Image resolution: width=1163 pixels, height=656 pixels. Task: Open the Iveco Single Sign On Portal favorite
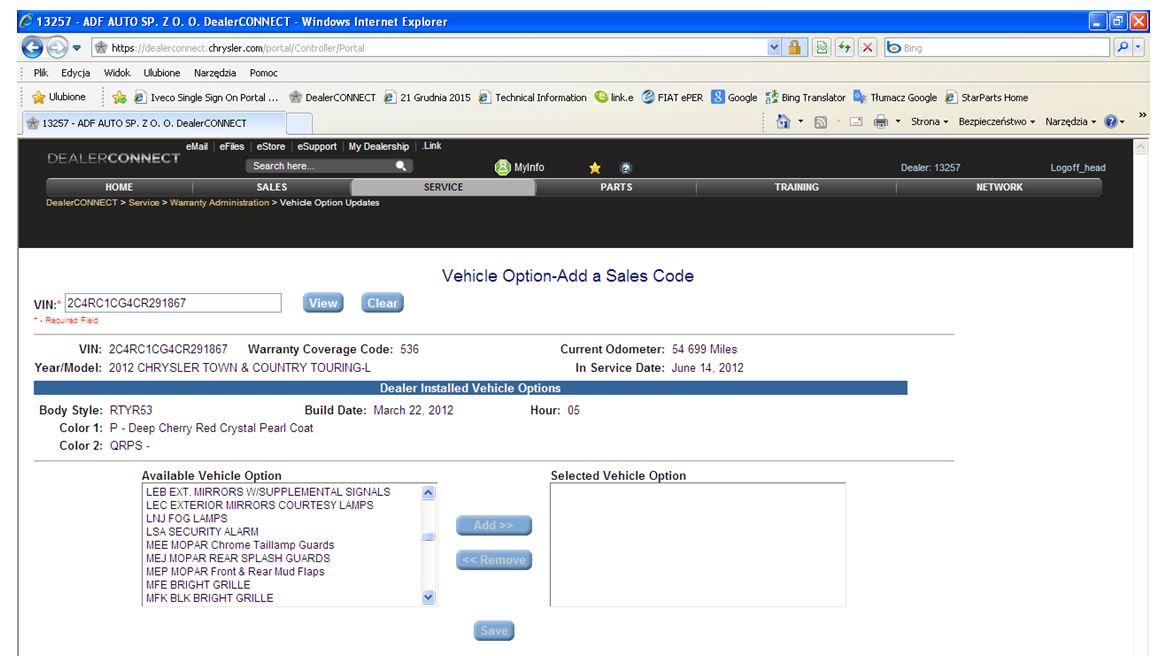[x=206, y=97]
